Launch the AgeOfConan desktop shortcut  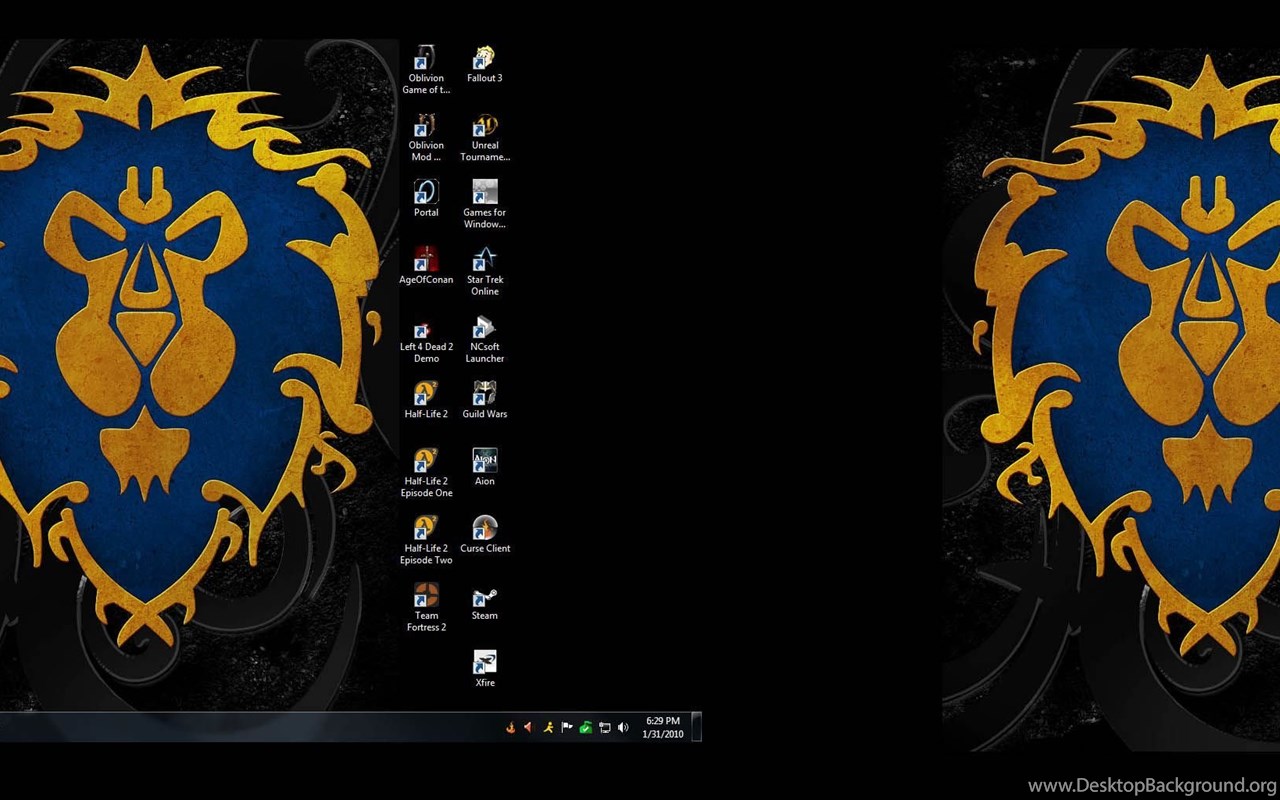click(426, 265)
